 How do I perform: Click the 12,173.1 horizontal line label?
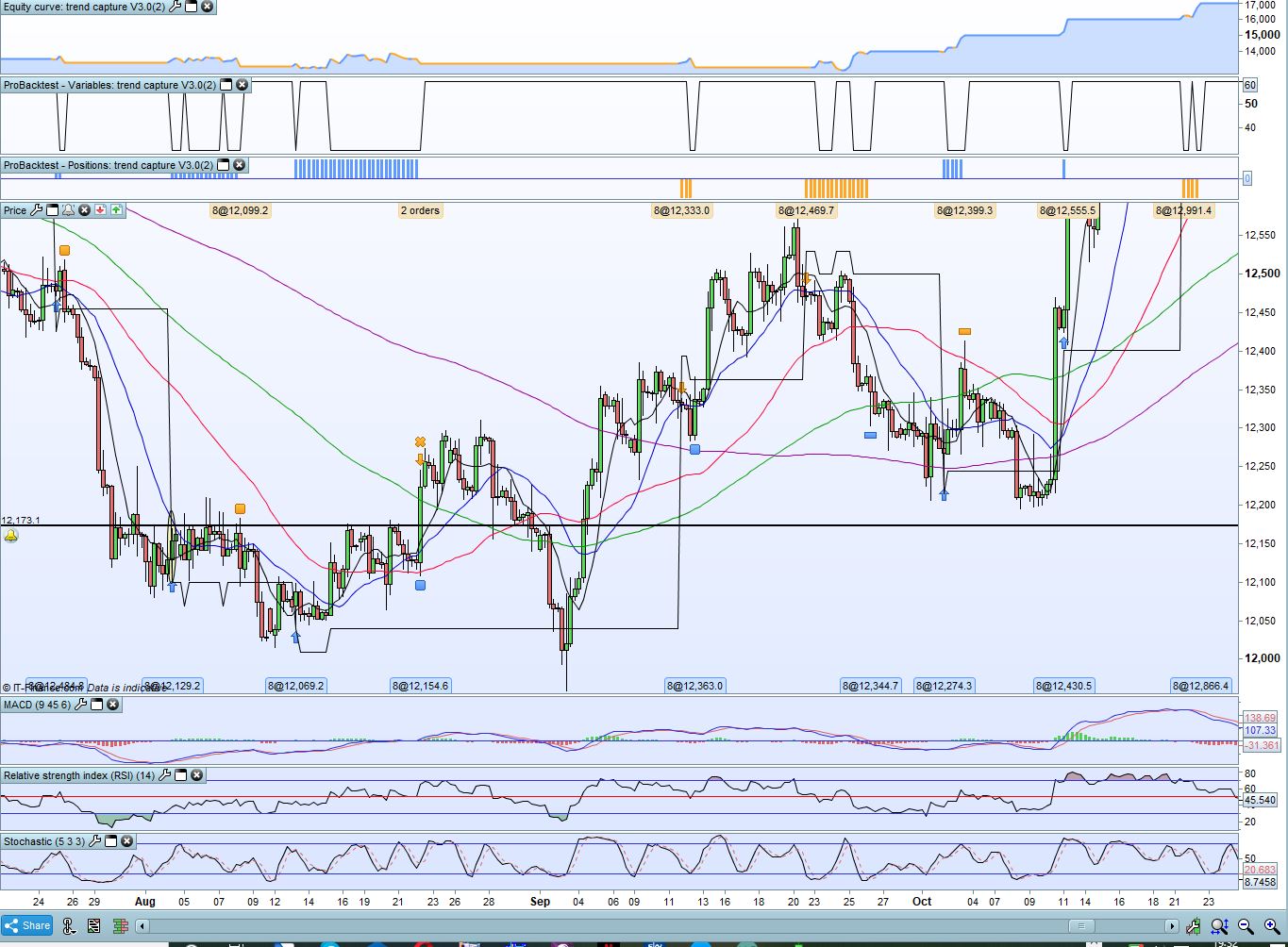(21, 520)
